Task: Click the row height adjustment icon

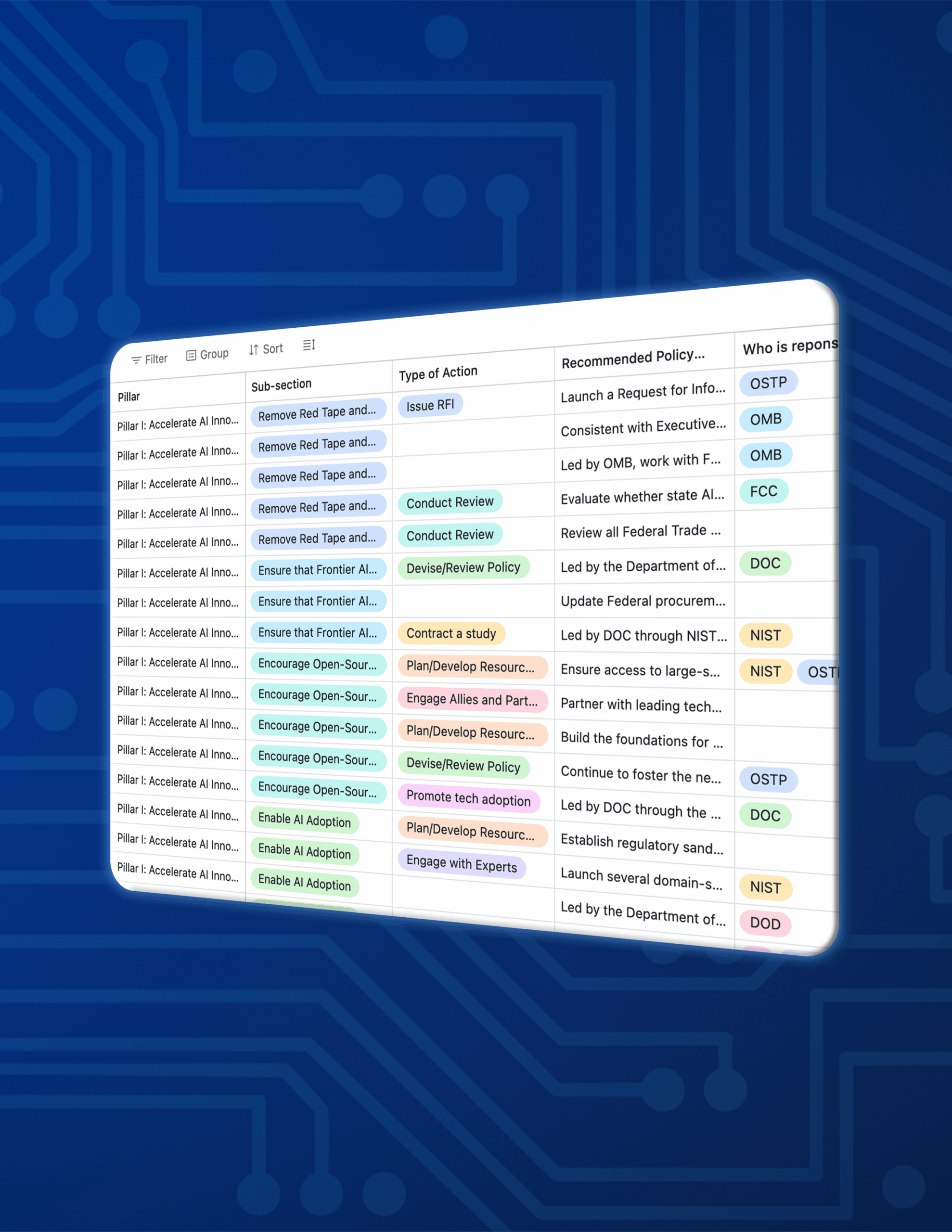Action: [x=309, y=345]
